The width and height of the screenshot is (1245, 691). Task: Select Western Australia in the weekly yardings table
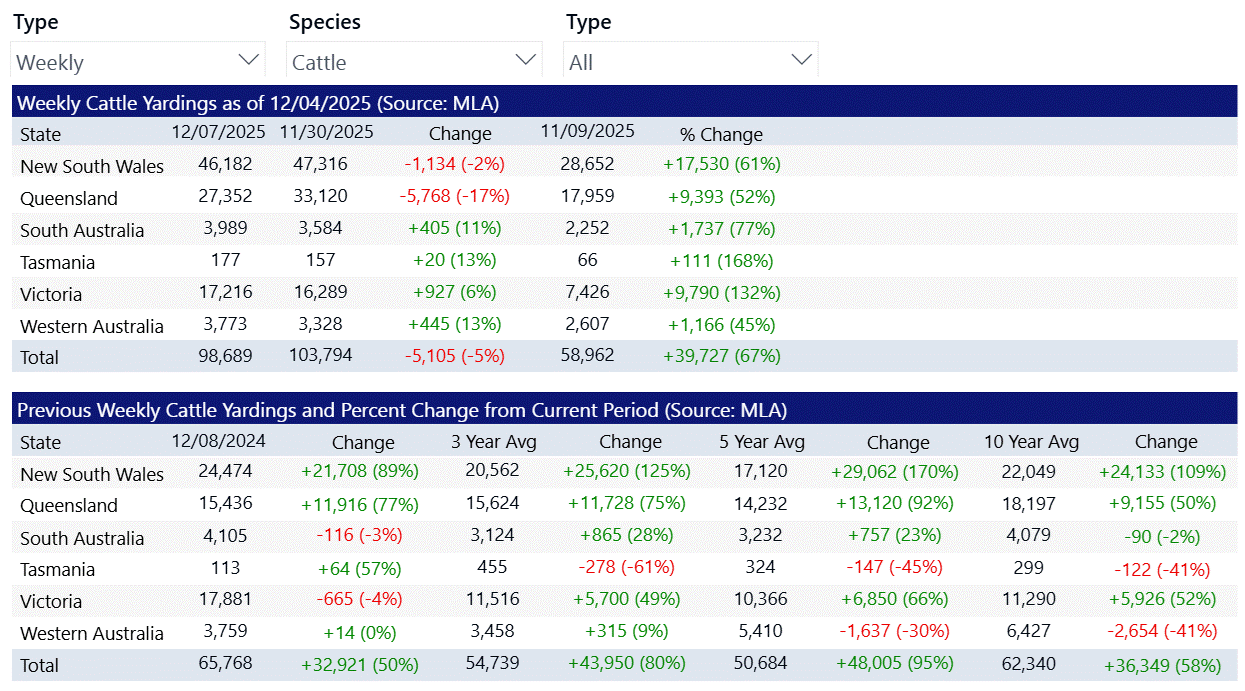click(x=92, y=326)
